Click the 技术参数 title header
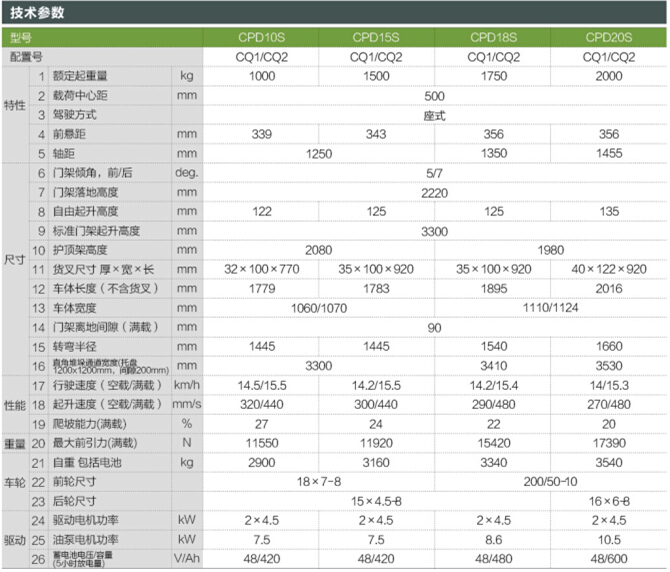This screenshot has width=670, height=572. coord(36,13)
